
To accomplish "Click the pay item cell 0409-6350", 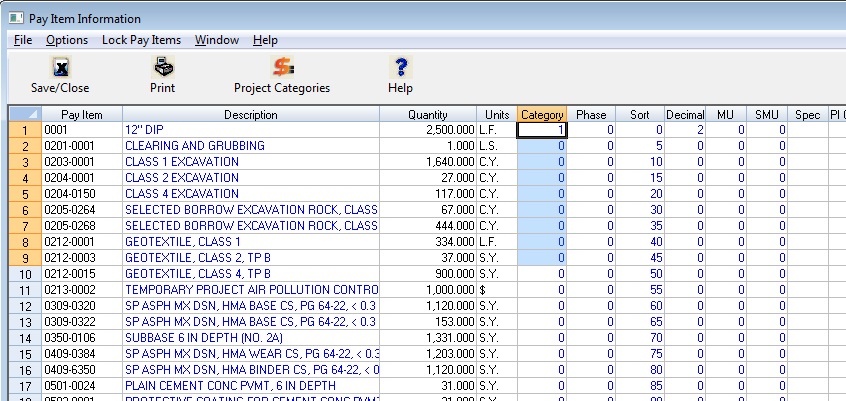I will pyautogui.click(x=82, y=370).
